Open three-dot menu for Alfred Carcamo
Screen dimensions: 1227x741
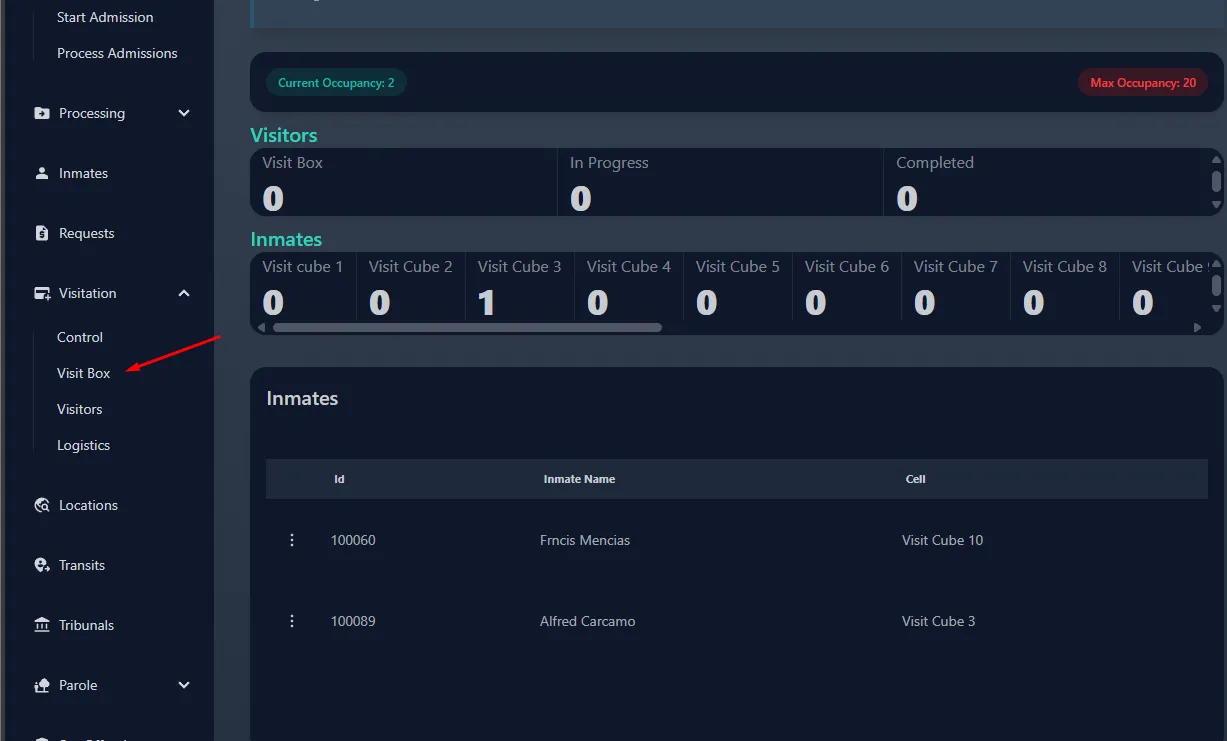click(x=292, y=621)
